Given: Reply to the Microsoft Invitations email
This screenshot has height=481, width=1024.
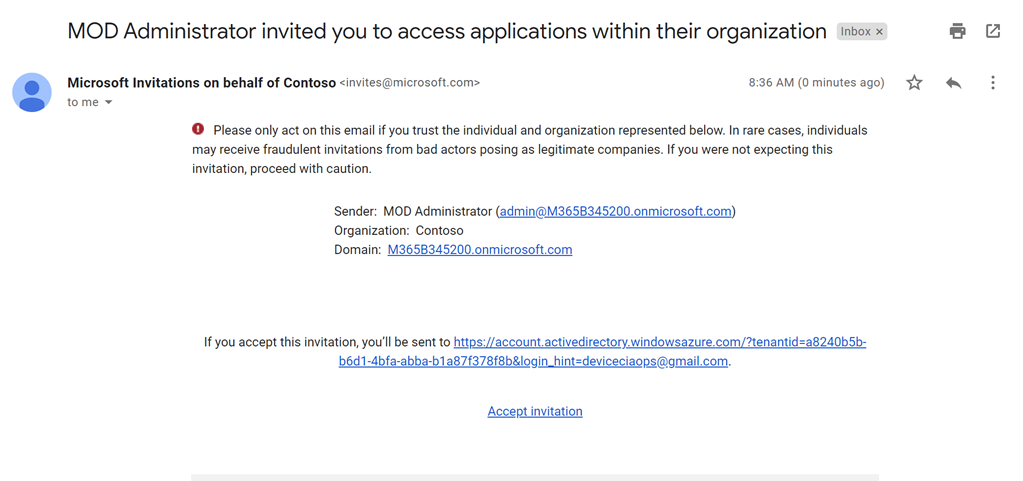Looking at the screenshot, I should 953,83.
